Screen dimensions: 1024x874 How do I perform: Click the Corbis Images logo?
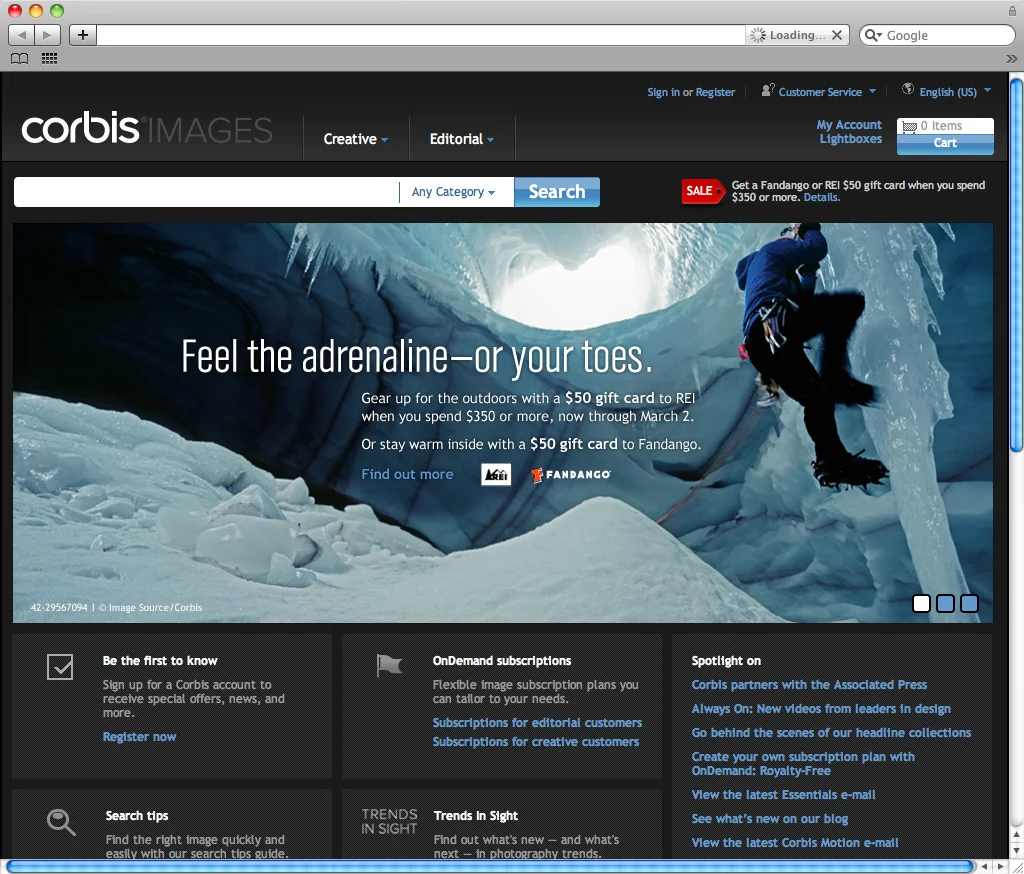coord(147,129)
